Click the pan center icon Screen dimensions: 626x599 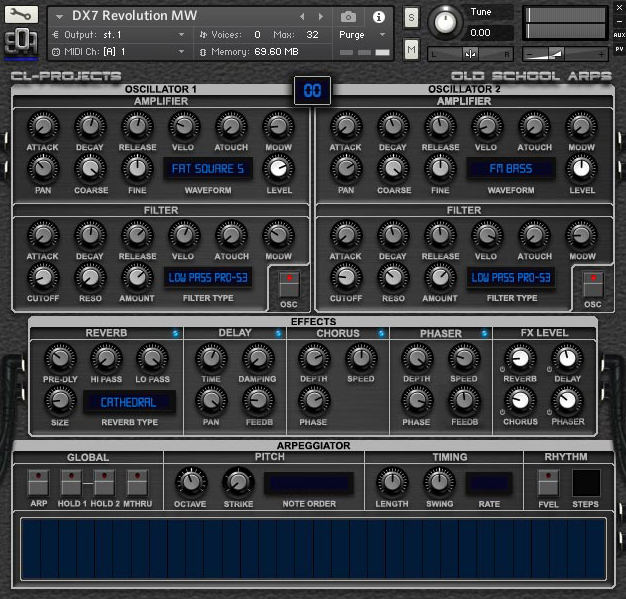[470, 54]
